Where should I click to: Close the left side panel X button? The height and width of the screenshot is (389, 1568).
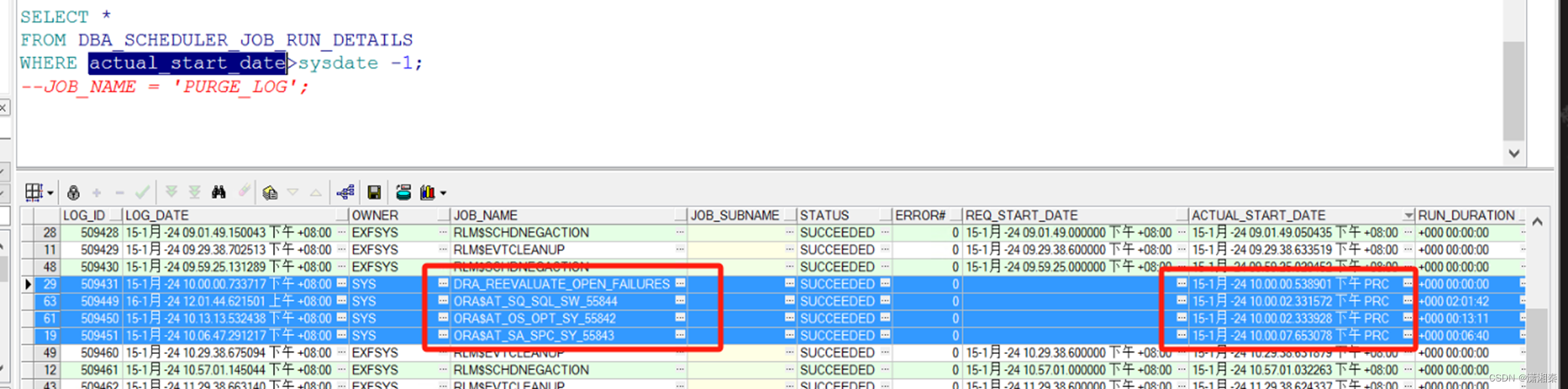coord(3,108)
